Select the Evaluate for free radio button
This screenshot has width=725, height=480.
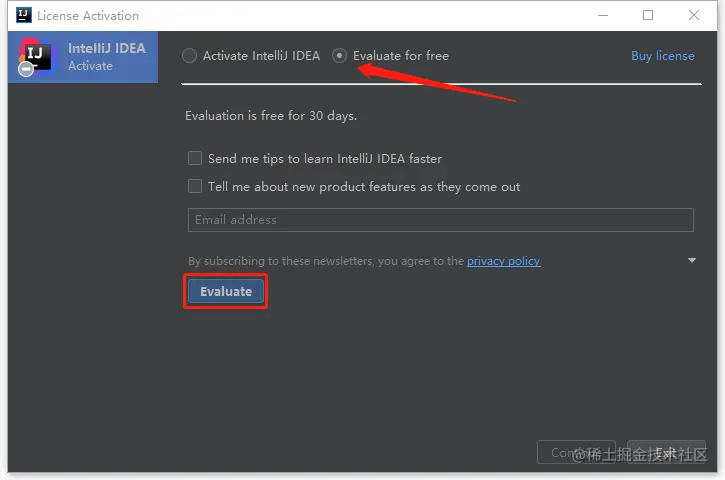(x=339, y=55)
